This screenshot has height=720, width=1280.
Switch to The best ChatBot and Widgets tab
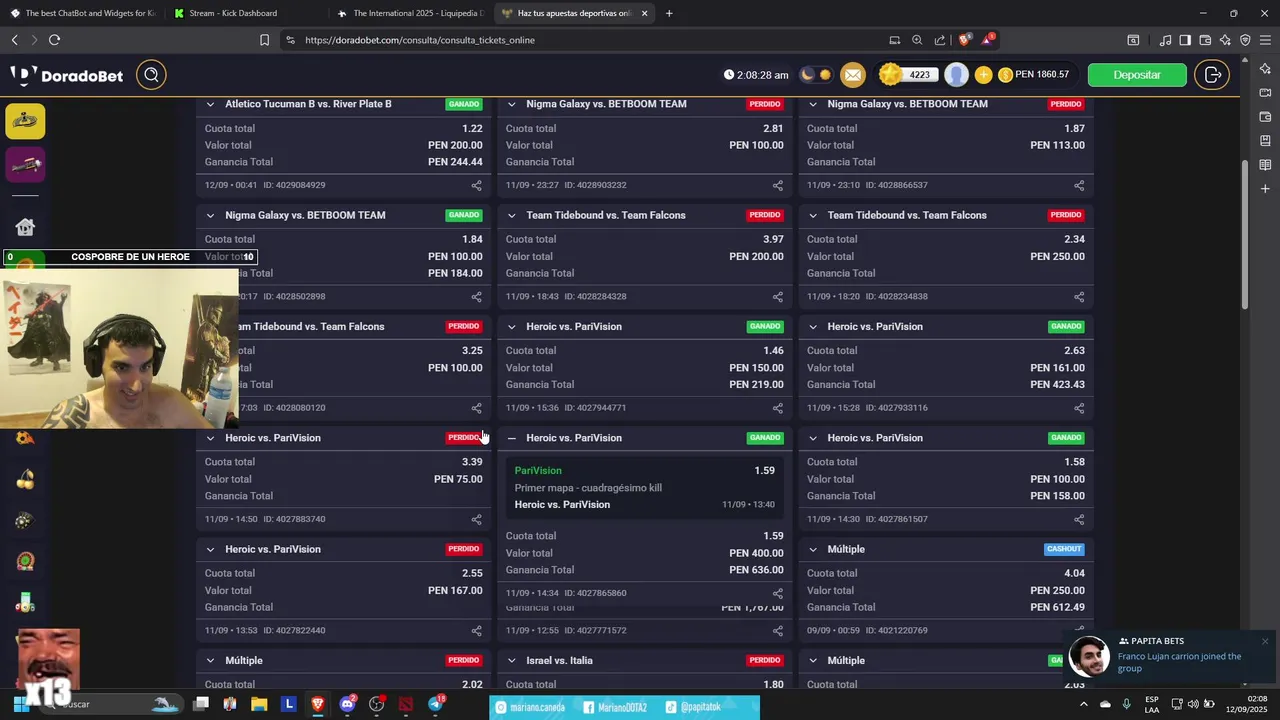(x=81, y=13)
